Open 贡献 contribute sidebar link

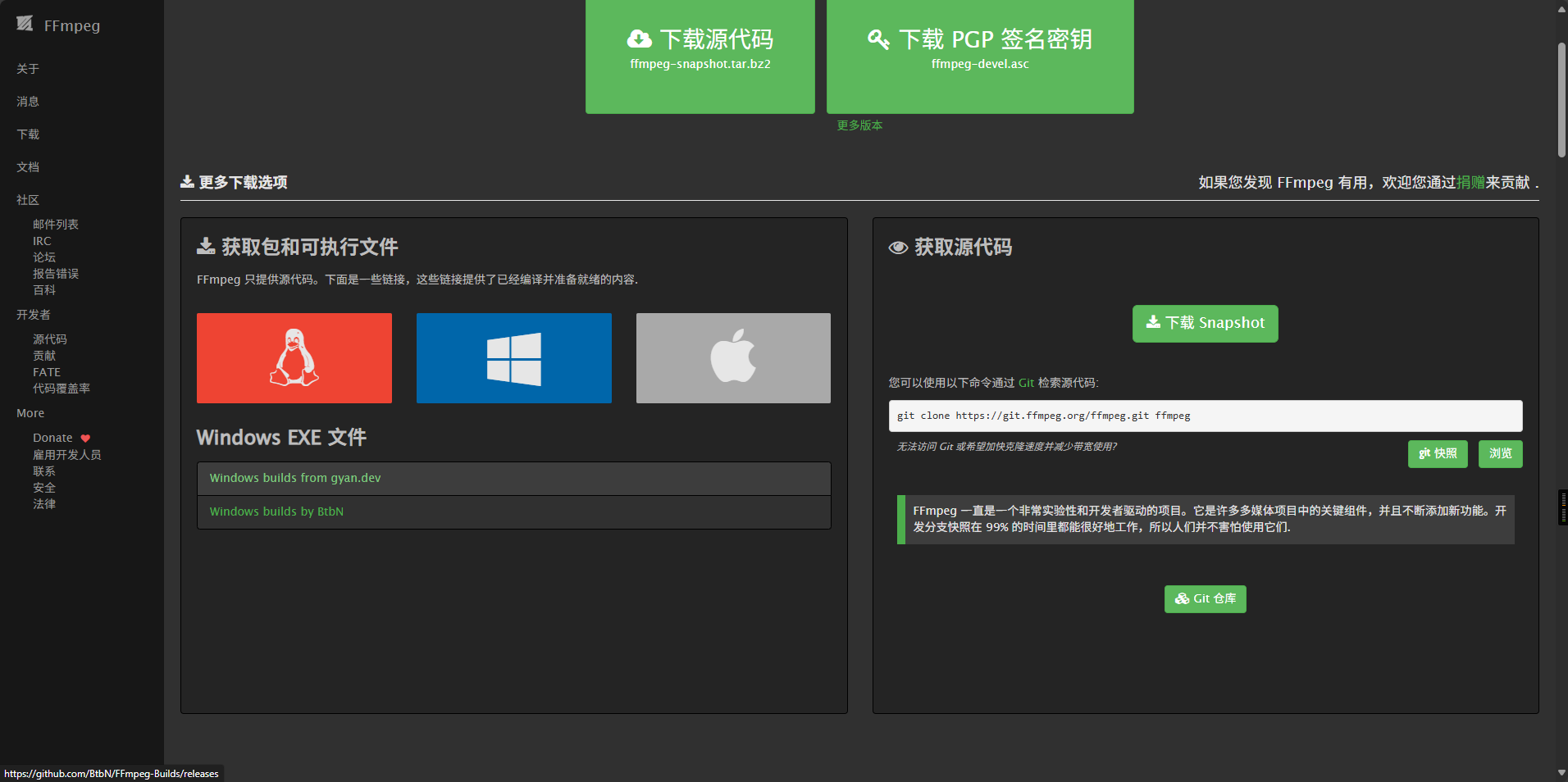pyautogui.click(x=44, y=356)
